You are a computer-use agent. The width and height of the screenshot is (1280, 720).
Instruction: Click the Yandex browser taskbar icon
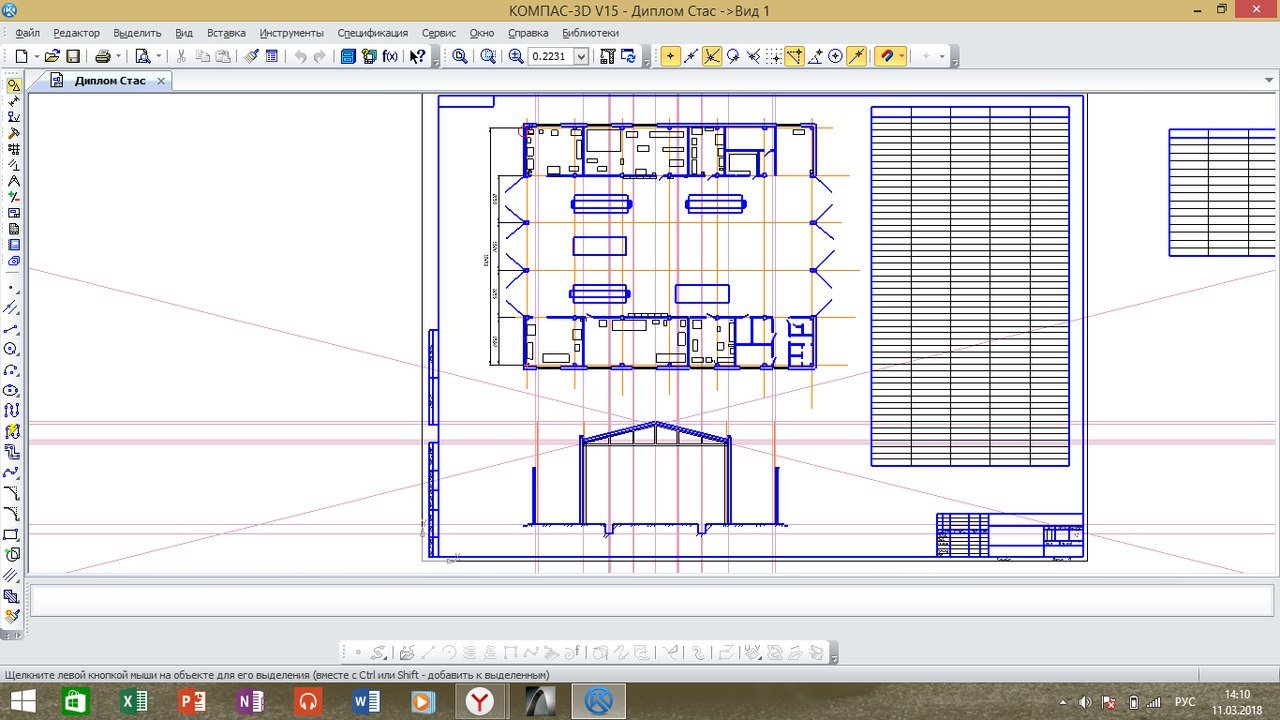(481, 701)
